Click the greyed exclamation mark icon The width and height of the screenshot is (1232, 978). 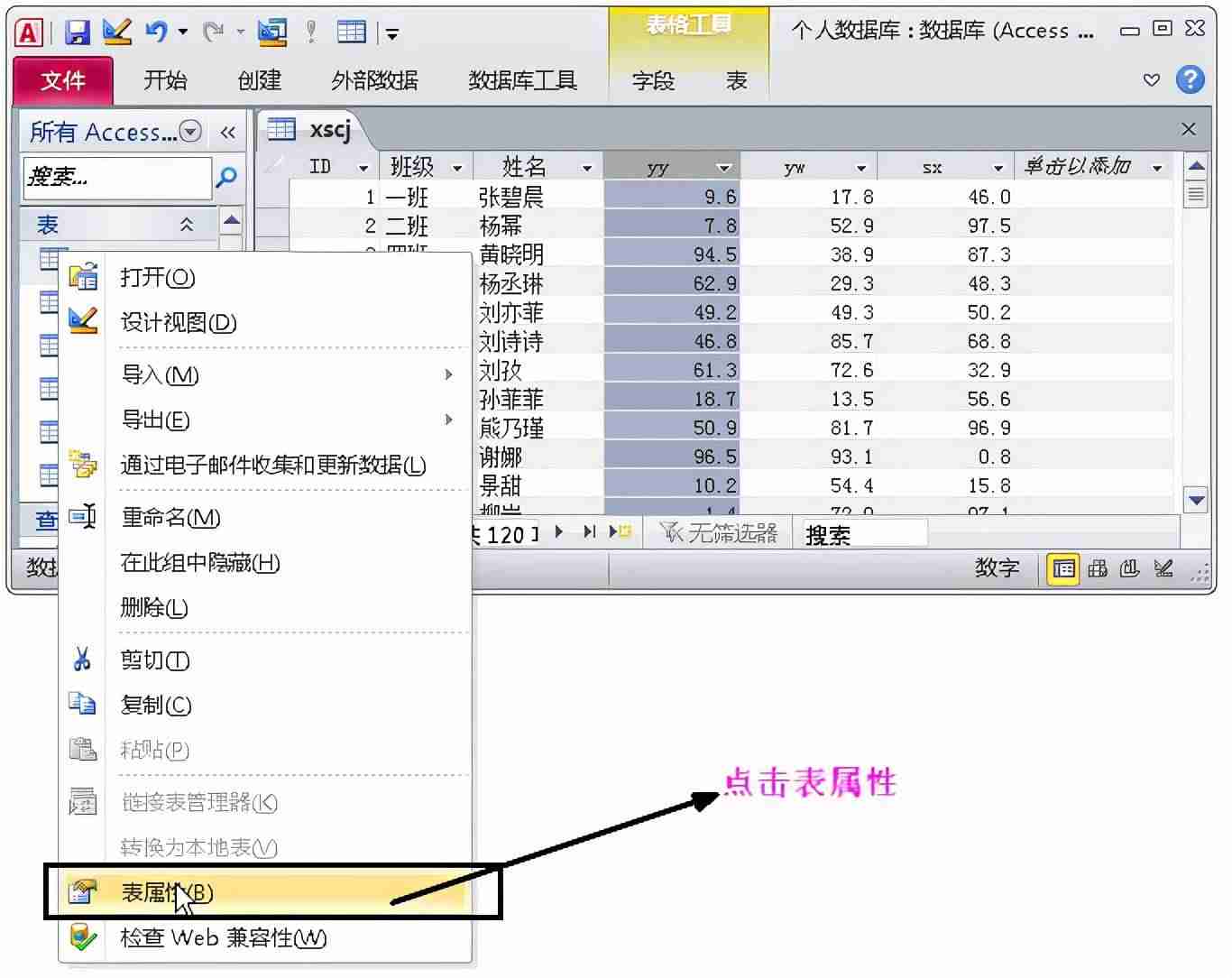click(x=311, y=32)
